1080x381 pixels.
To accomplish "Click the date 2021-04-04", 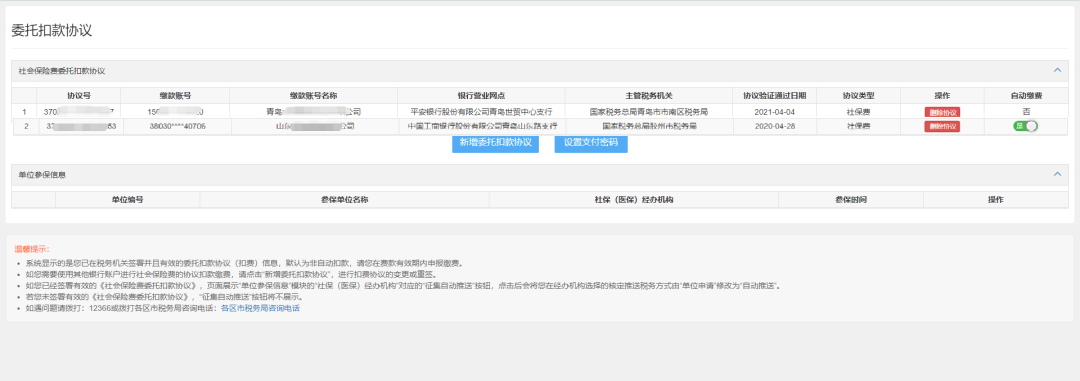I will click(775, 112).
